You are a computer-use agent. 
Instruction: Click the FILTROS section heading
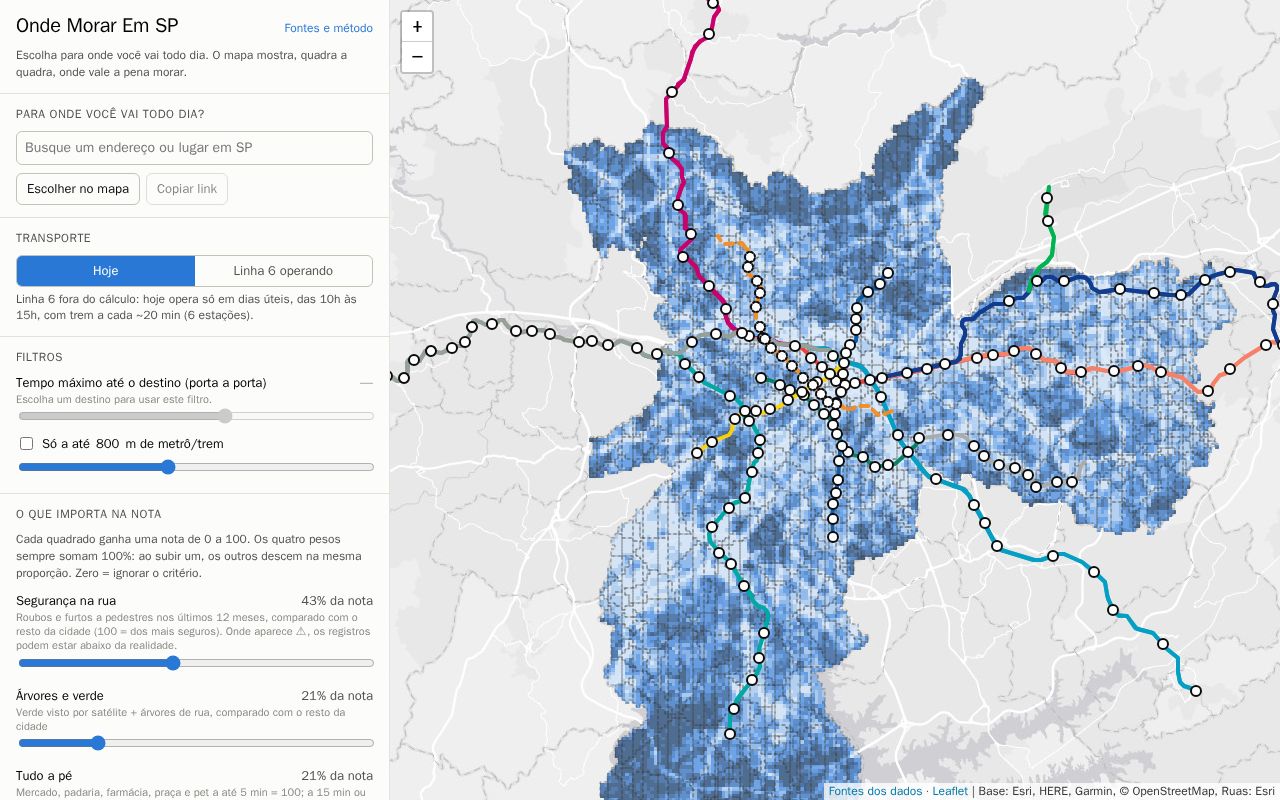point(39,357)
